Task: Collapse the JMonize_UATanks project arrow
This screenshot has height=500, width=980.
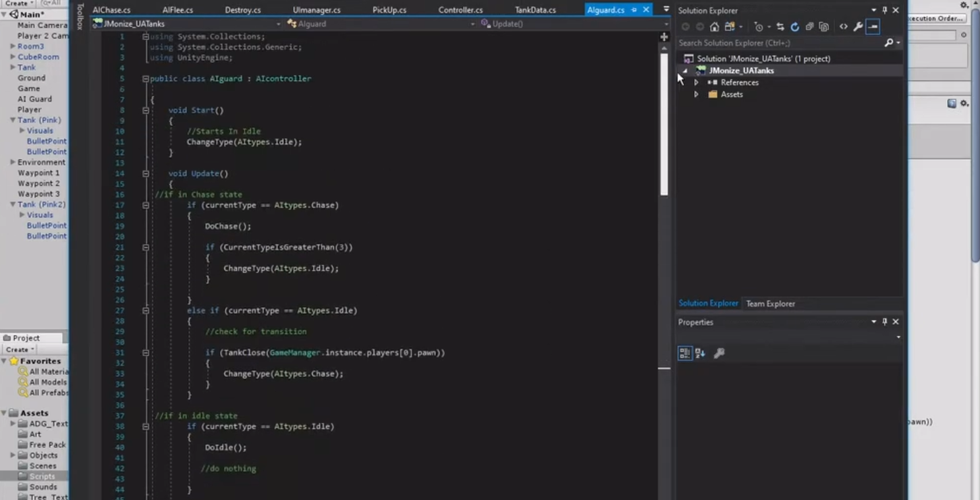Action: pyautogui.click(x=685, y=71)
